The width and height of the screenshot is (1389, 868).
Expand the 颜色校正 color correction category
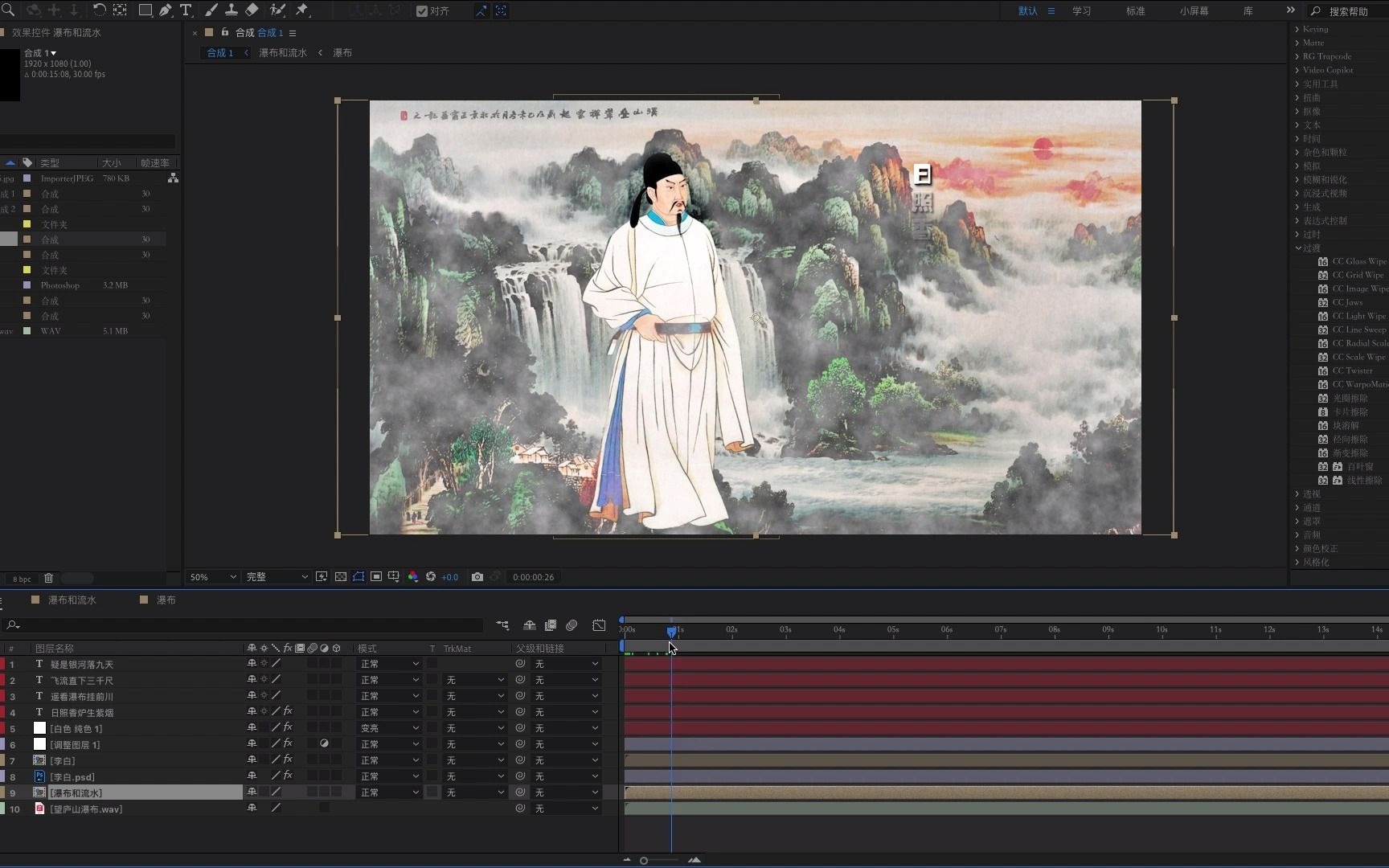[x=1297, y=548]
